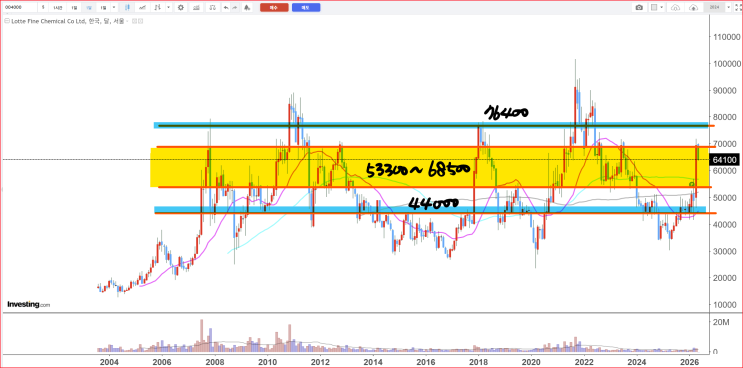Redo the last chart action

235,7
